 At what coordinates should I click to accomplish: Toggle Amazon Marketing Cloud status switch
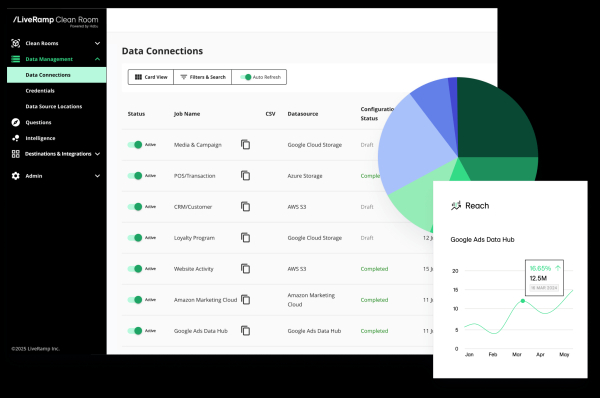click(135, 300)
